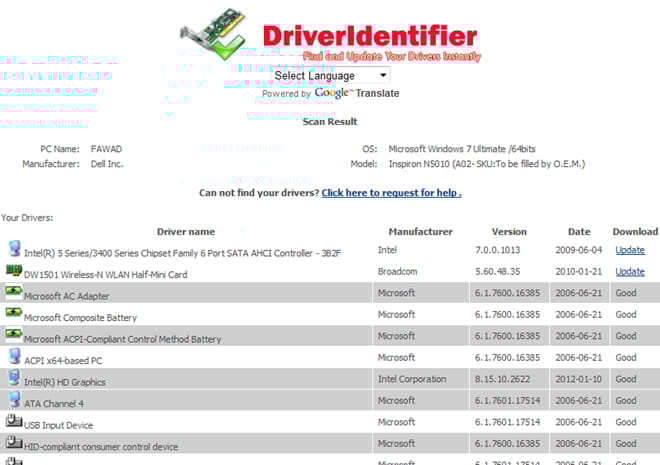
Task: Click version '7.0.0.1013'
Action: point(498,250)
